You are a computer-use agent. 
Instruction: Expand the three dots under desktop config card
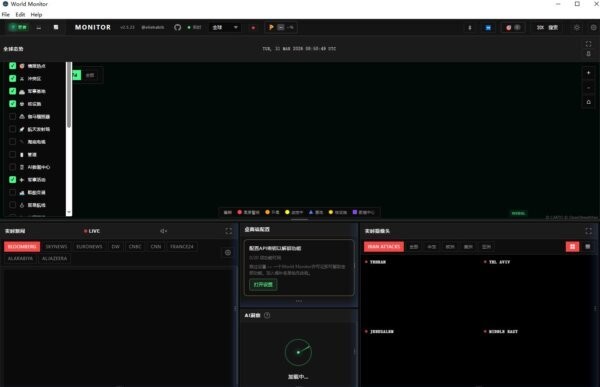tap(299, 301)
